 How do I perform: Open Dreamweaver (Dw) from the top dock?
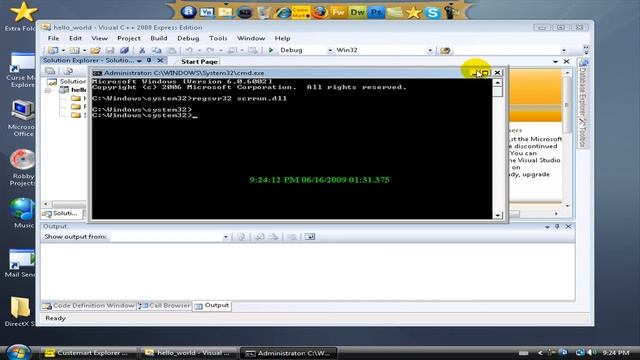[x=357, y=12]
